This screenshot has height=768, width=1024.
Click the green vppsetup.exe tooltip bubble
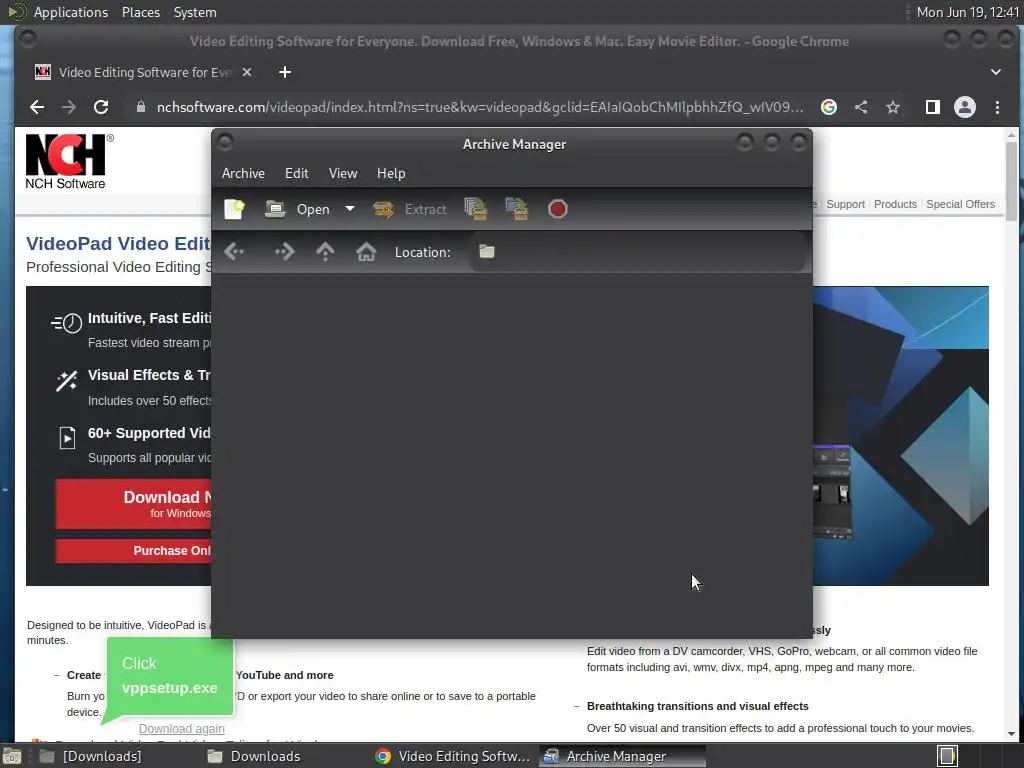click(170, 676)
